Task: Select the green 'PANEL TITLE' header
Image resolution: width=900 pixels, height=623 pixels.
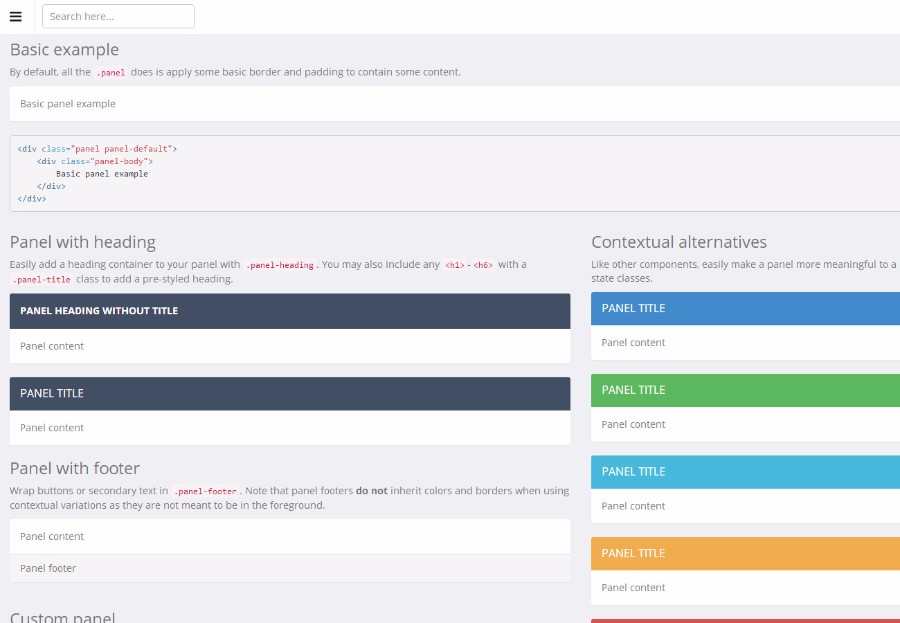Action: (744, 390)
